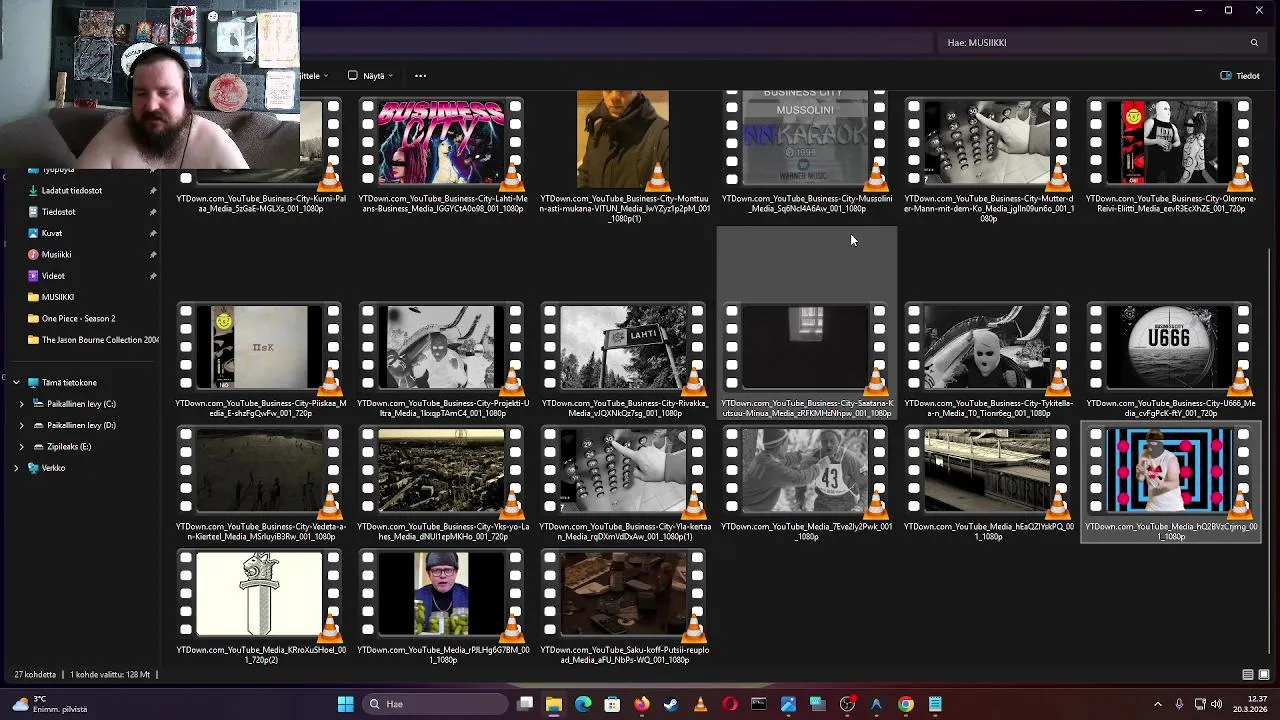The image size is (1280, 720).
Task: Click the microphone icon in the system tray
Action: 1179,704
